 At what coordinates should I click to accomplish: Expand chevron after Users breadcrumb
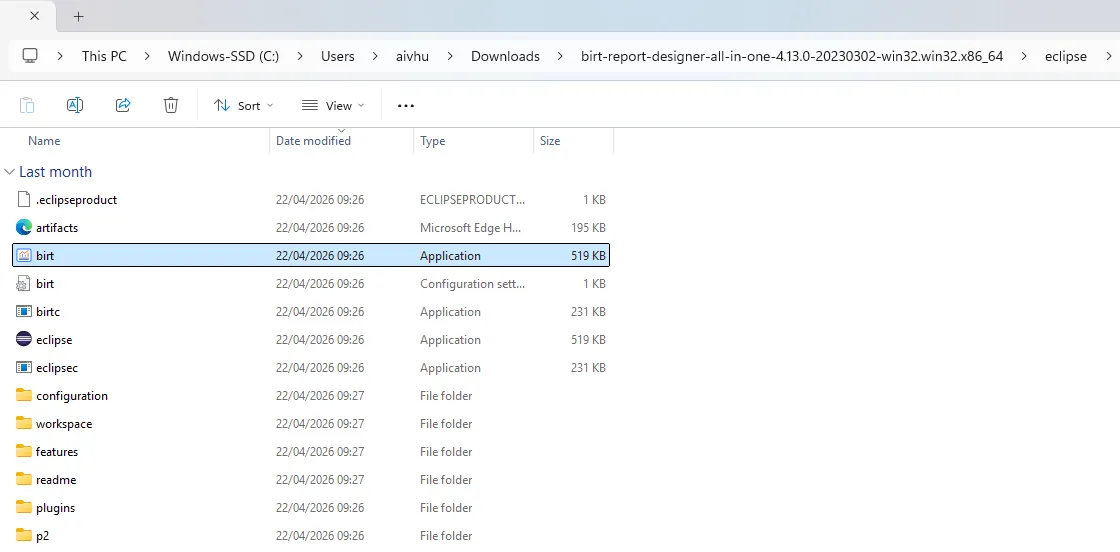coord(376,56)
